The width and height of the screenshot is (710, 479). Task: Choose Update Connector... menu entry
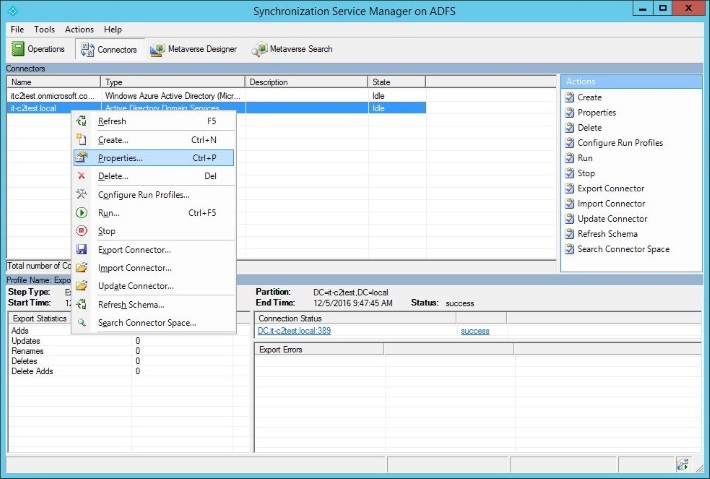pyautogui.click(x=154, y=286)
